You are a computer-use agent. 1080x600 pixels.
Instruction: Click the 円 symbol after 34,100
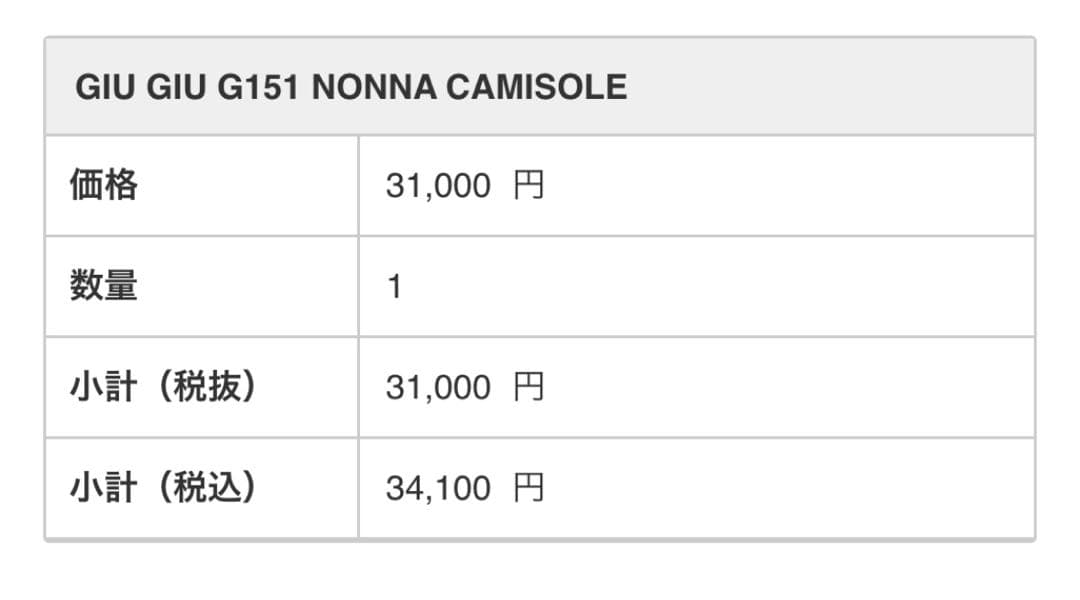click(x=529, y=489)
